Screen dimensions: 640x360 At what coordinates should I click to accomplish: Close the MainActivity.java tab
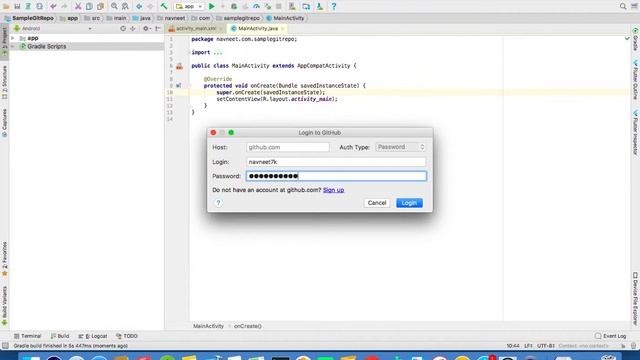coord(282,29)
